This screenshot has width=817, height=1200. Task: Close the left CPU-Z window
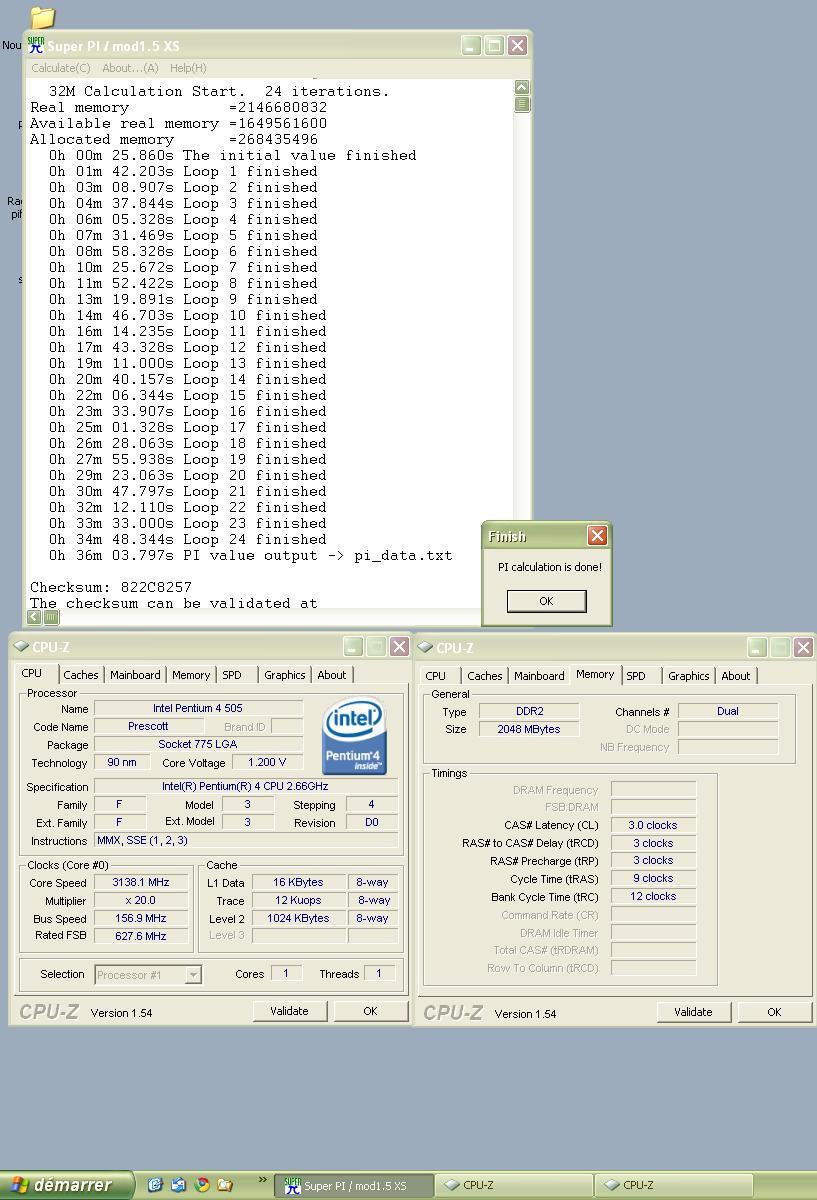(x=398, y=647)
